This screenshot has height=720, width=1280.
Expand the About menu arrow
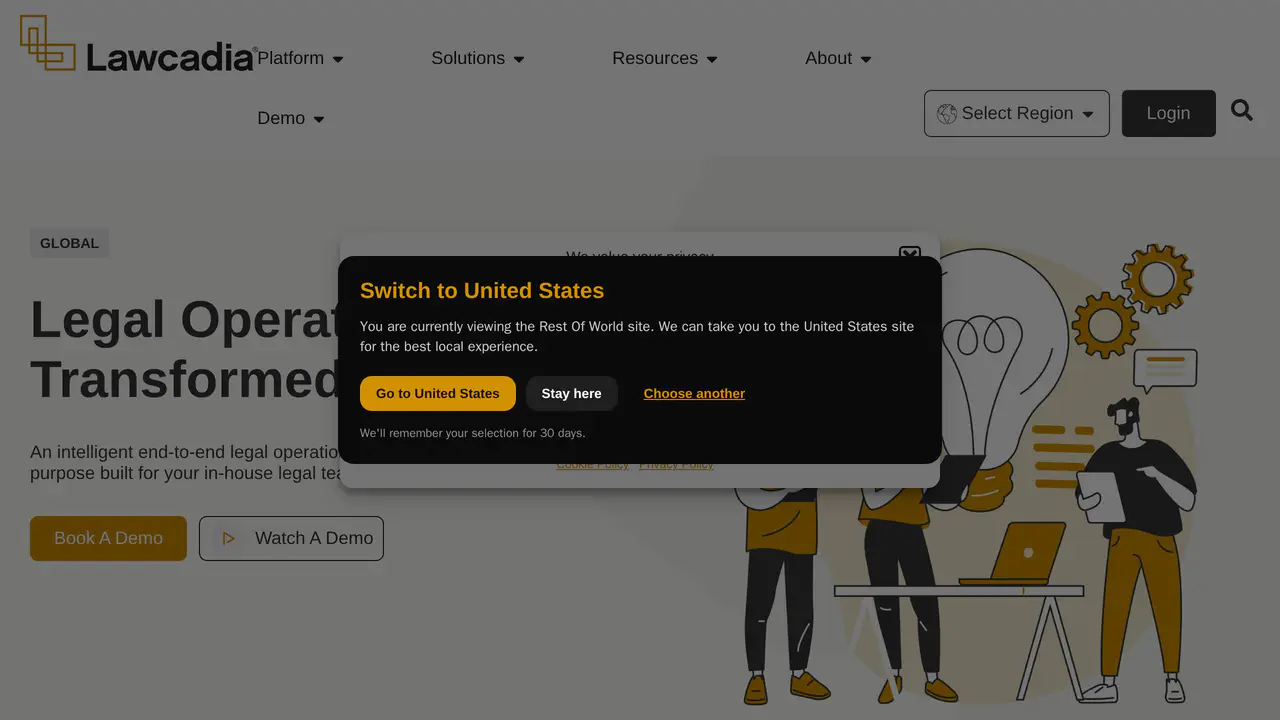866,59
